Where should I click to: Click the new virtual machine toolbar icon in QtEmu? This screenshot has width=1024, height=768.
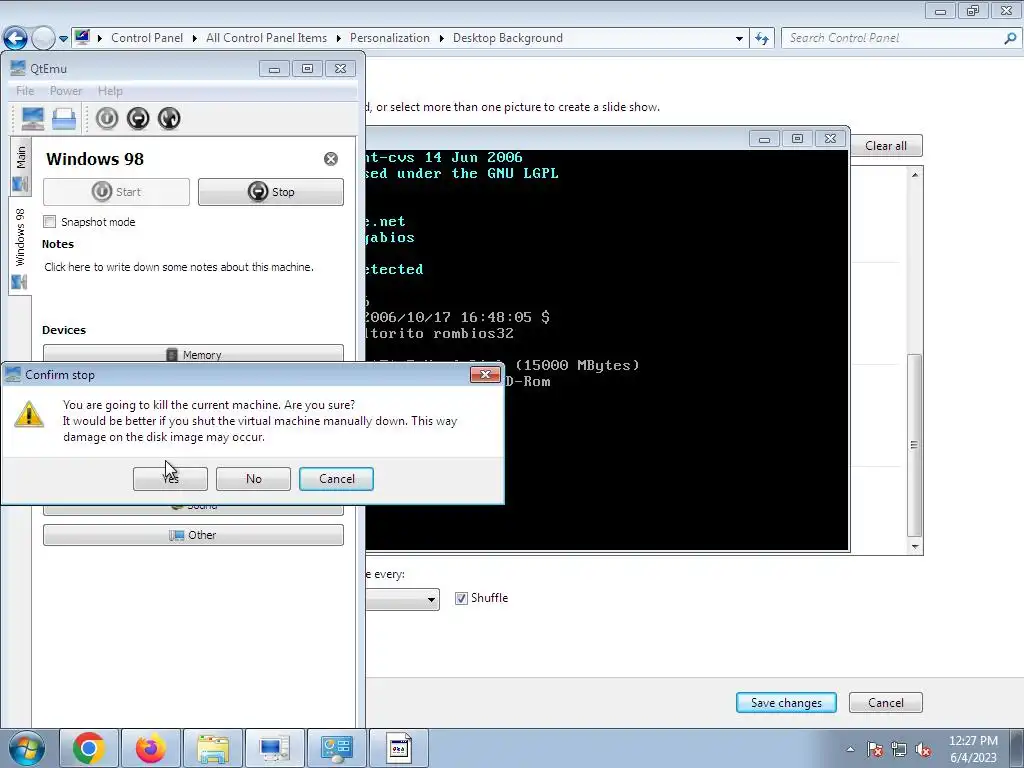tap(32, 118)
